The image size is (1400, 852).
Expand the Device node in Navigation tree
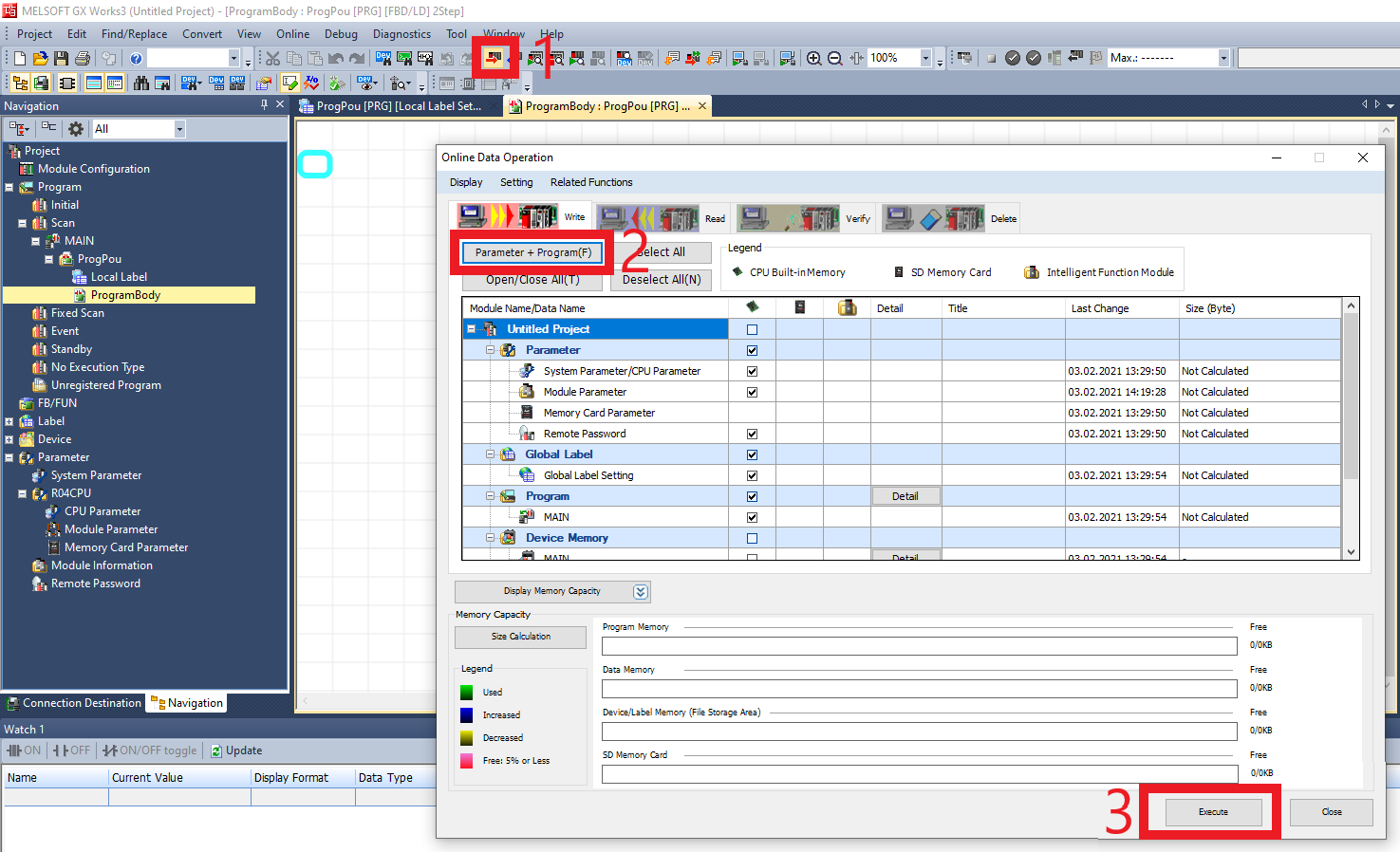pos(9,439)
